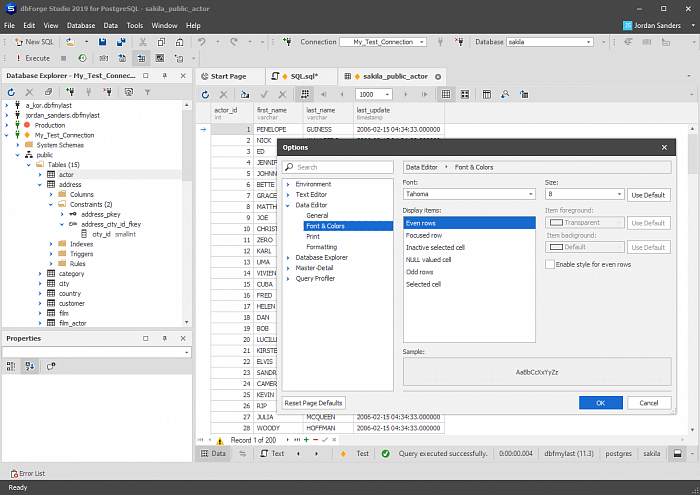Image resolution: width=700 pixels, height=495 pixels.
Task: Click the Stop execution square icon
Action: click(x=64, y=58)
